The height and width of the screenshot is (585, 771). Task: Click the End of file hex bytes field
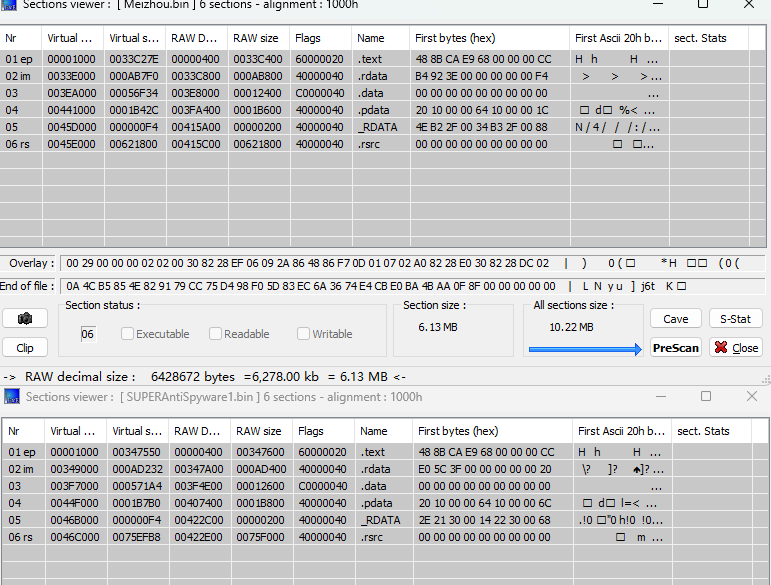[x=412, y=286]
